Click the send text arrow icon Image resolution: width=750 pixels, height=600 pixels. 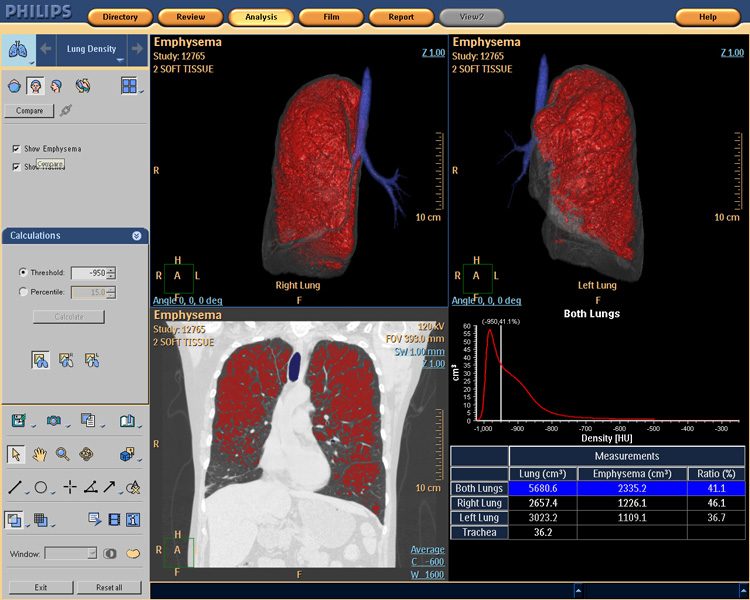click(x=95, y=519)
